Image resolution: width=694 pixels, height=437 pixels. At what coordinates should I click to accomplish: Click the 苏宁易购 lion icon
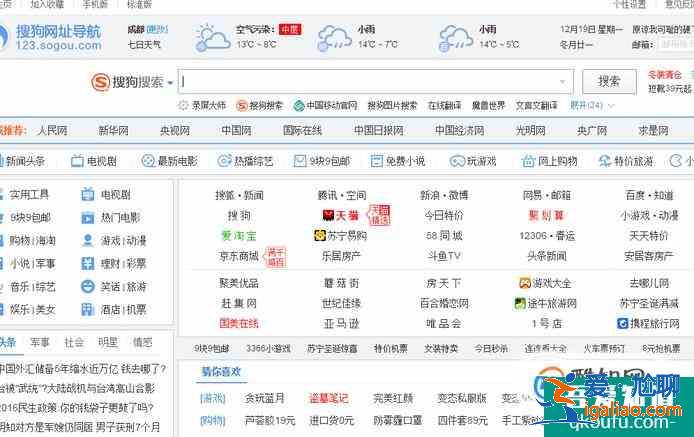point(320,236)
